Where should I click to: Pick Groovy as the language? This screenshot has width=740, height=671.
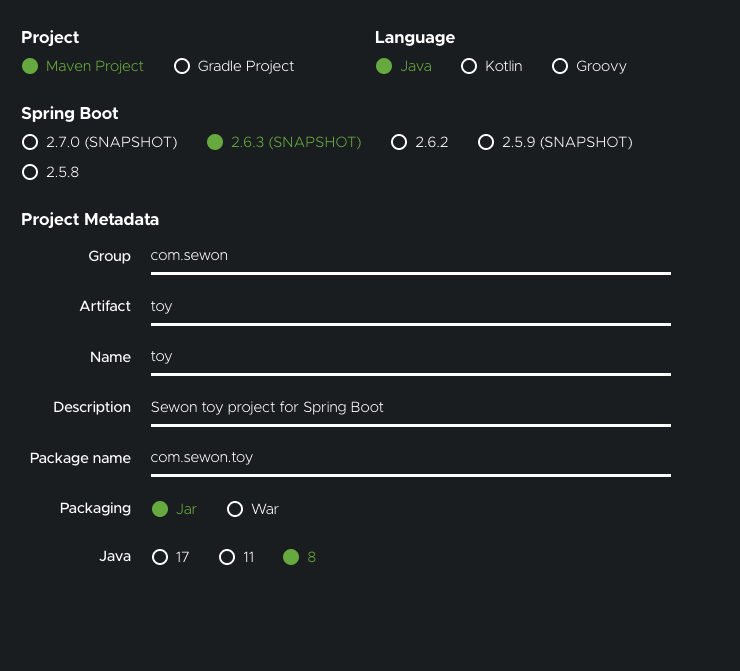click(560, 66)
